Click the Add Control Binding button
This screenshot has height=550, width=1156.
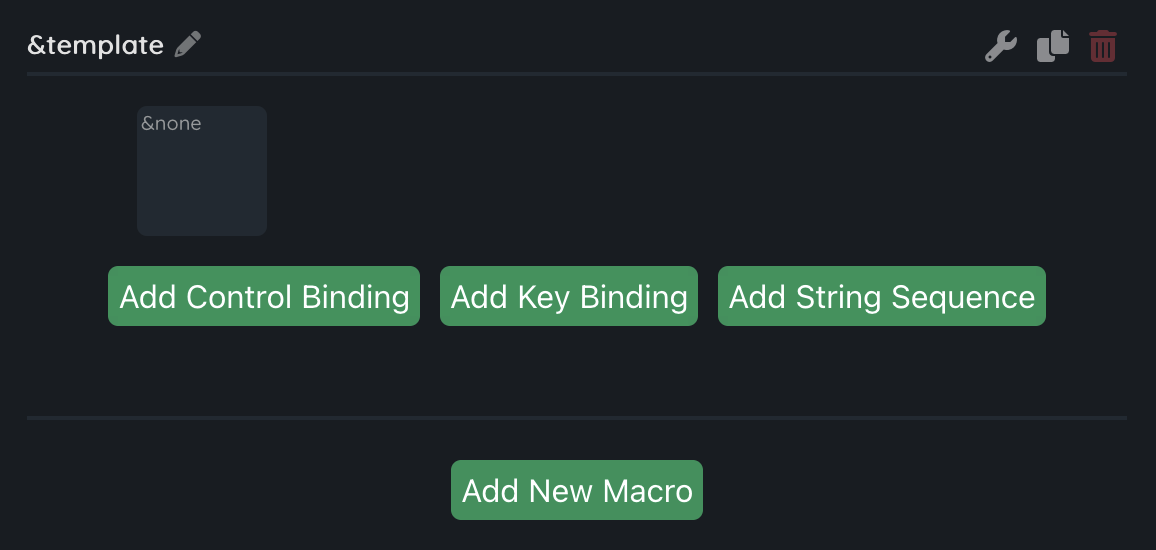pyautogui.click(x=264, y=296)
